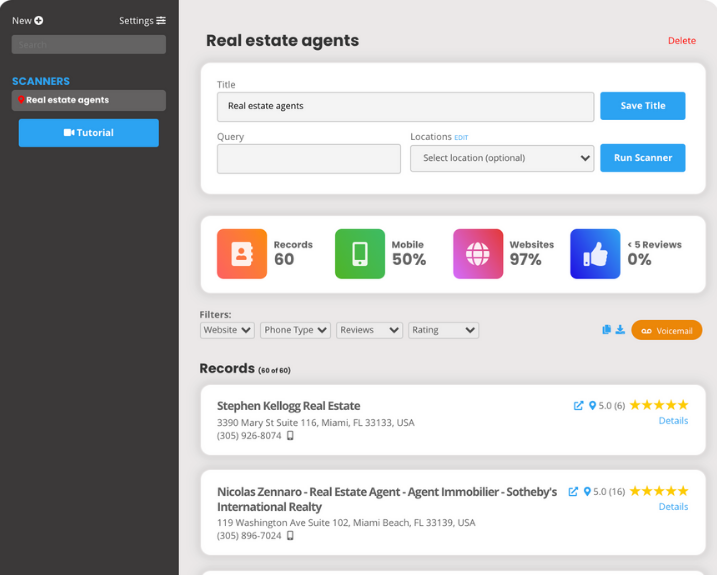The width and height of the screenshot is (717, 575).
Task: Click the Locations EDIT link
Action: click(461, 138)
